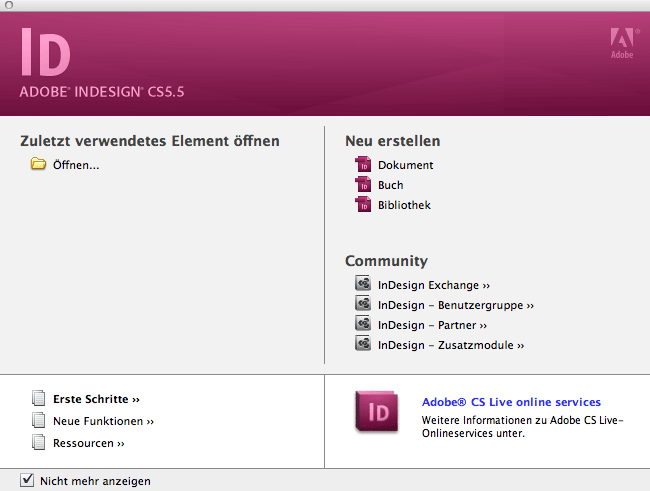
Task: Open the Öffnen... file link
Action: click(76, 165)
